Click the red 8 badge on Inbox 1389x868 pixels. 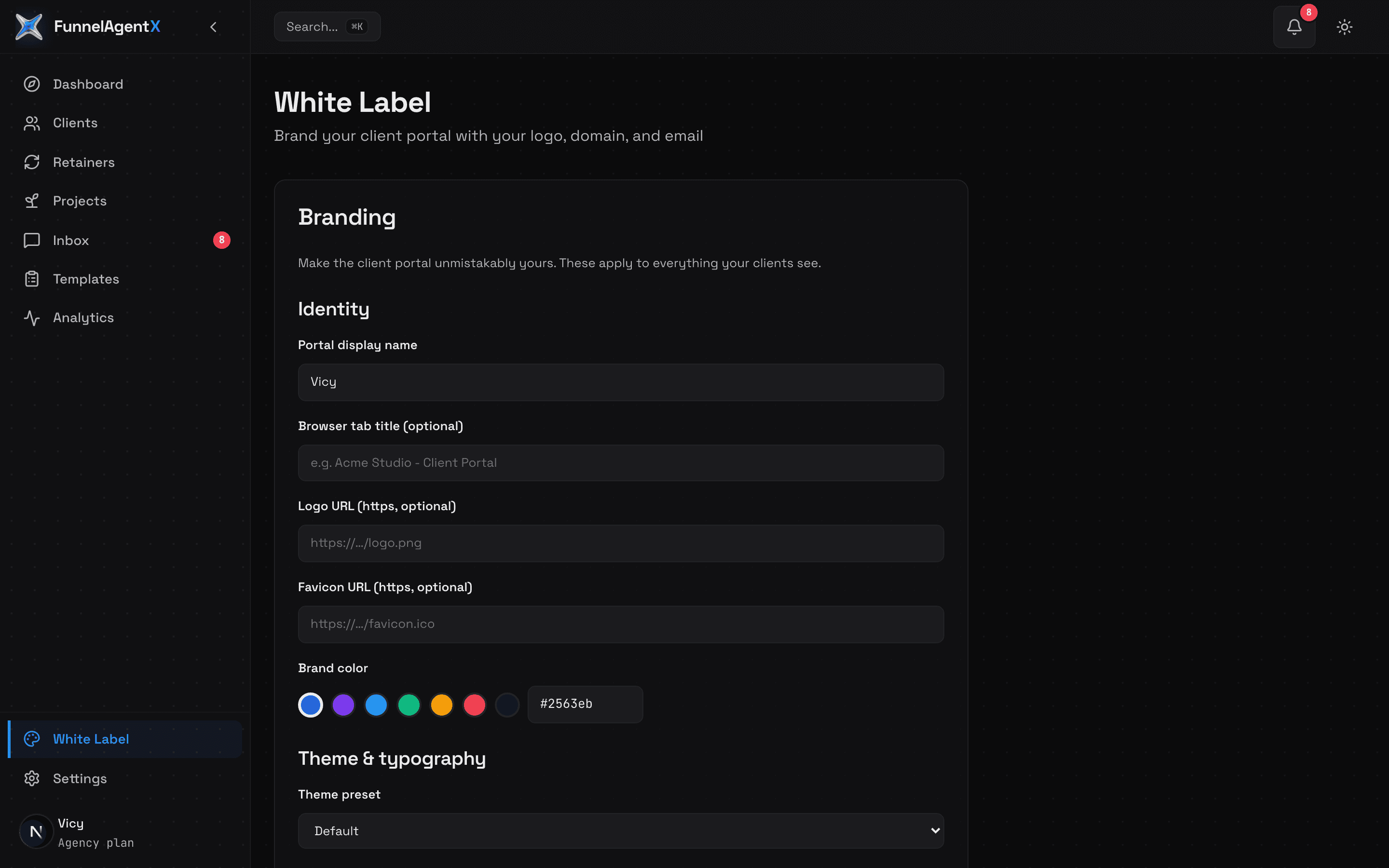tap(221, 240)
